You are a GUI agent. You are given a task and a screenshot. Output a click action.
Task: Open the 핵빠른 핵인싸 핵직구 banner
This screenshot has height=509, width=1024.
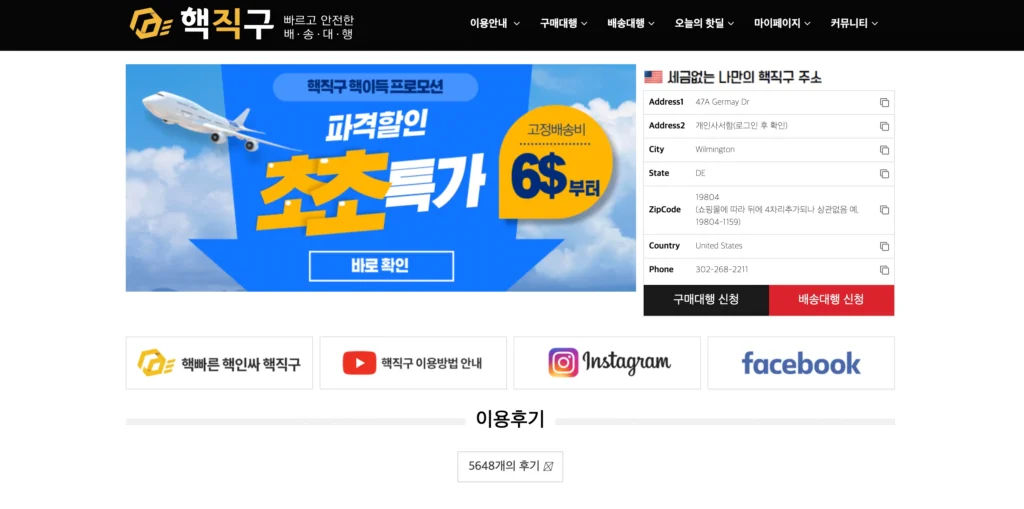point(219,363)
